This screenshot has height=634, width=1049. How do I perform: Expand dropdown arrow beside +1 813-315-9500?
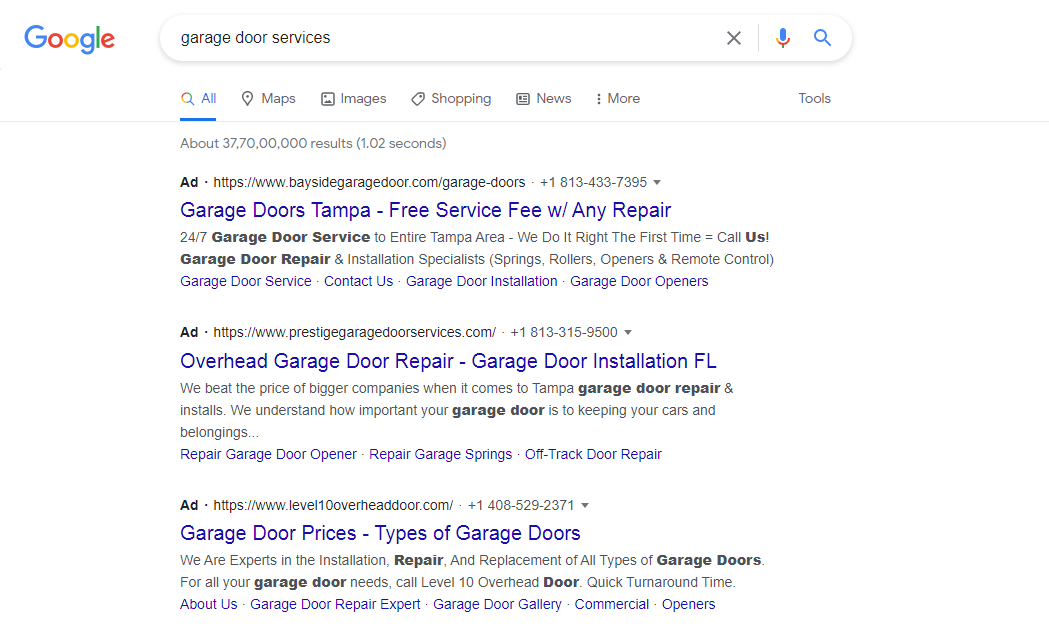(628, 332)
